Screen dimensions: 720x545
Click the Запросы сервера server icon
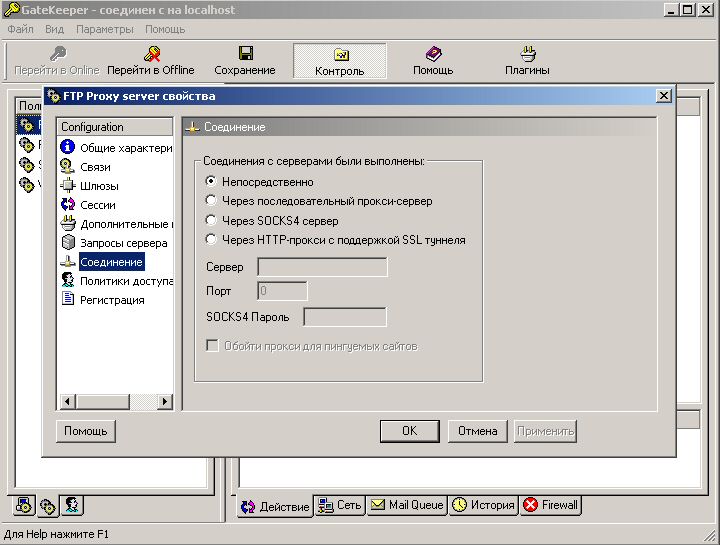point(68,242)
